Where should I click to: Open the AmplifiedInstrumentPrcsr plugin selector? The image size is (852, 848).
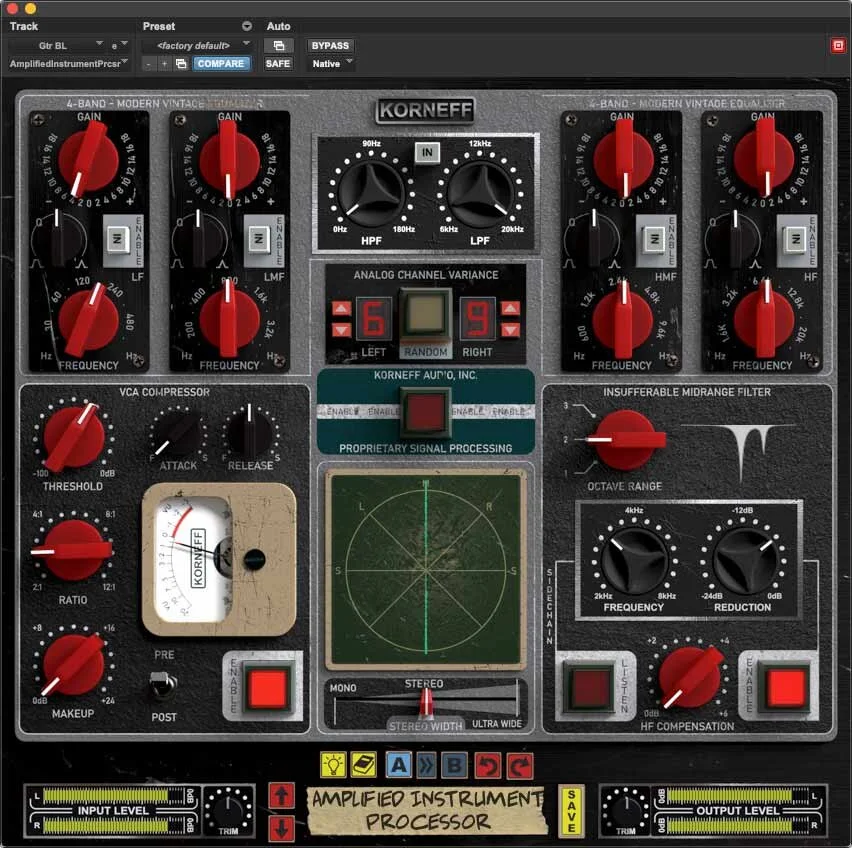coord(68,64)
